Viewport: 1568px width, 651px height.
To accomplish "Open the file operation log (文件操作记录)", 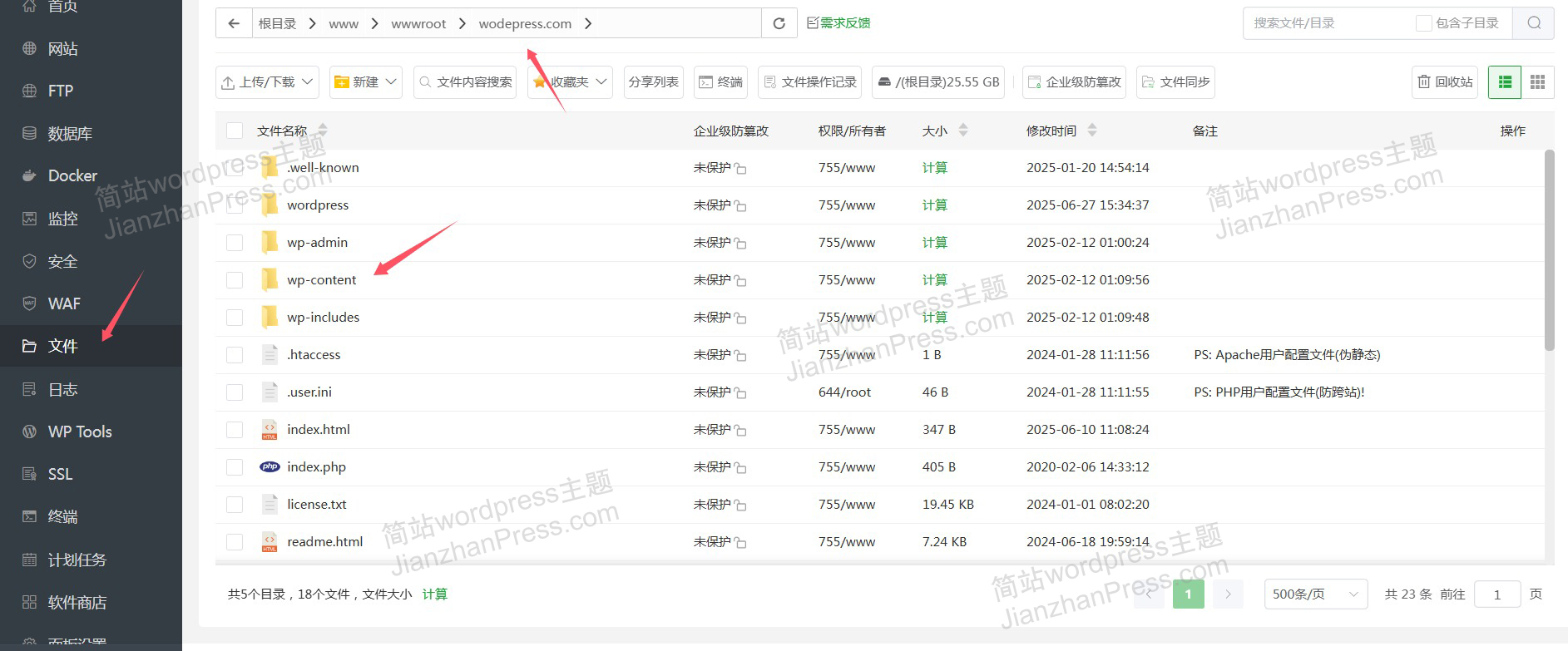I will (x=809, y=82).
